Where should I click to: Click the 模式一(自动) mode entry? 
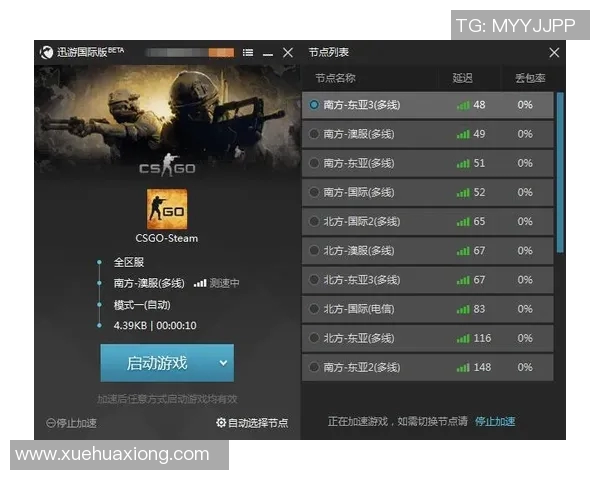pyautogui.click(x=142, y=305)
